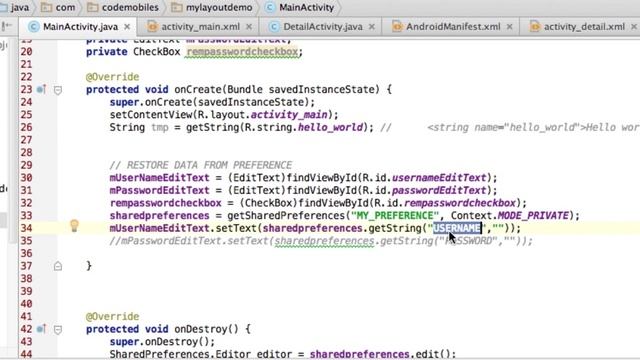Close the DetailActivity.java tab

pyautogui.click(x=371, y=27)
